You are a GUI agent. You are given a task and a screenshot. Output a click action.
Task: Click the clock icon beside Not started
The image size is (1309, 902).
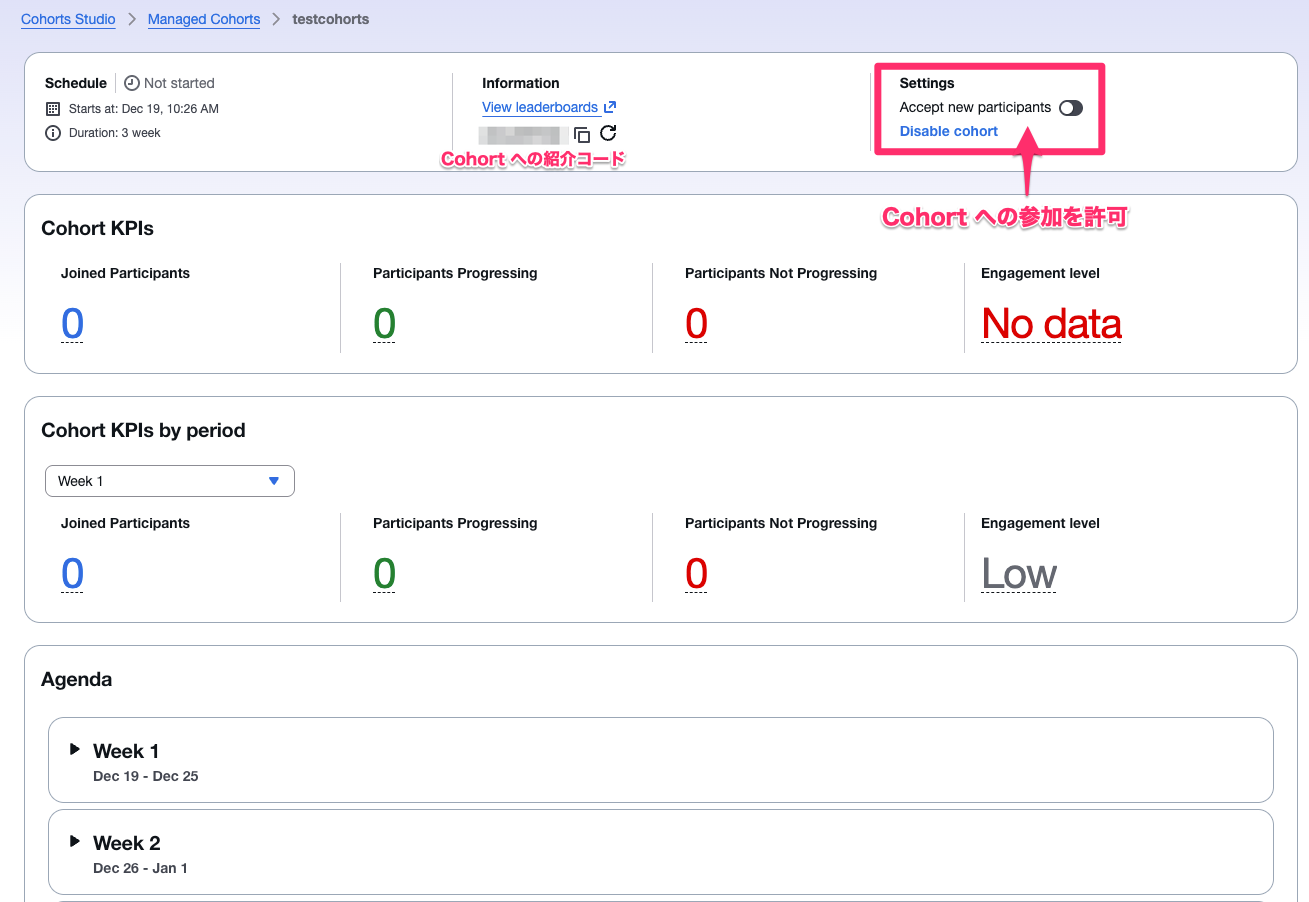click(132, 84)
